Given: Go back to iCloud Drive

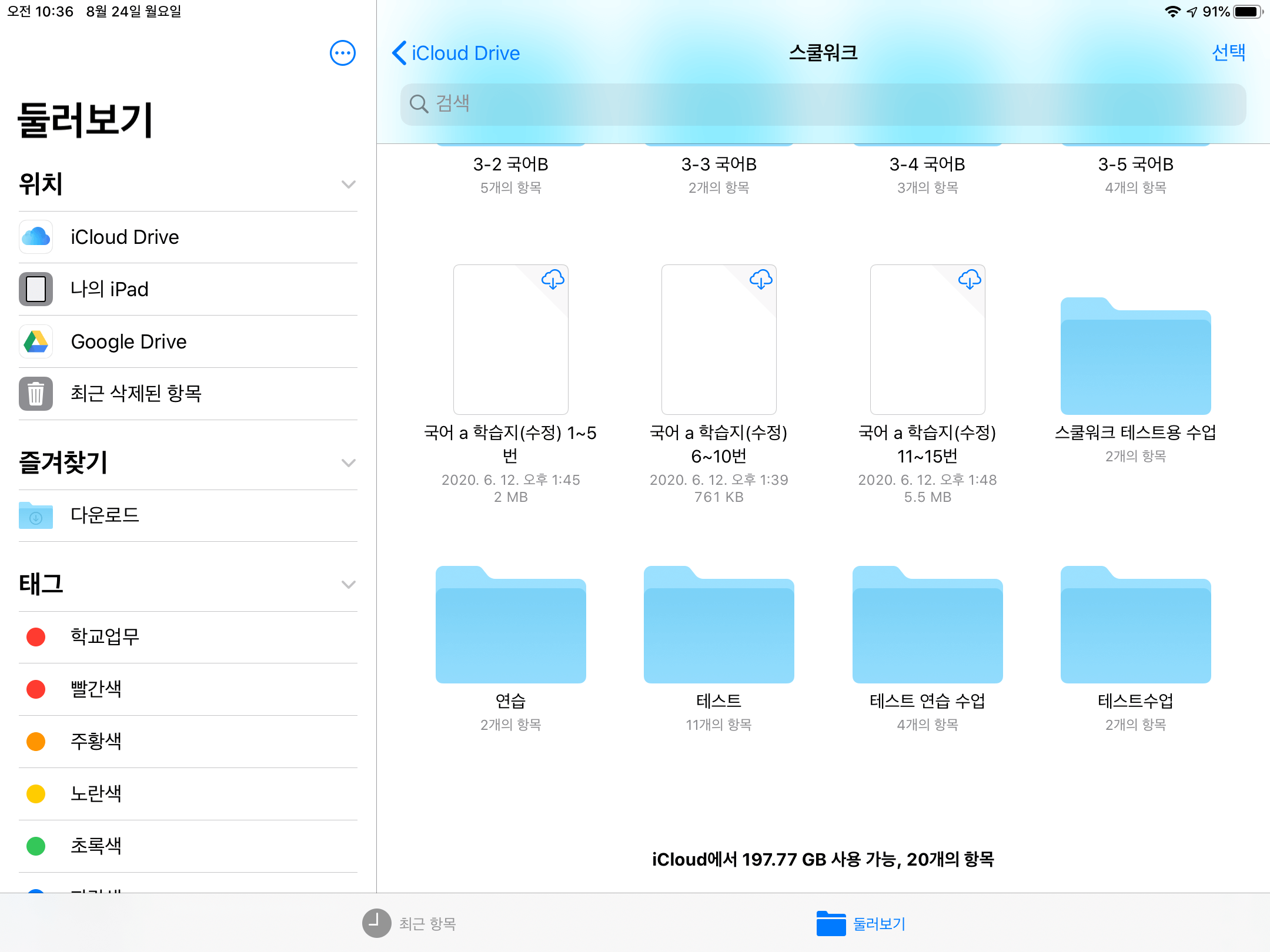Looking at the screenshot, I should [456, 53].
